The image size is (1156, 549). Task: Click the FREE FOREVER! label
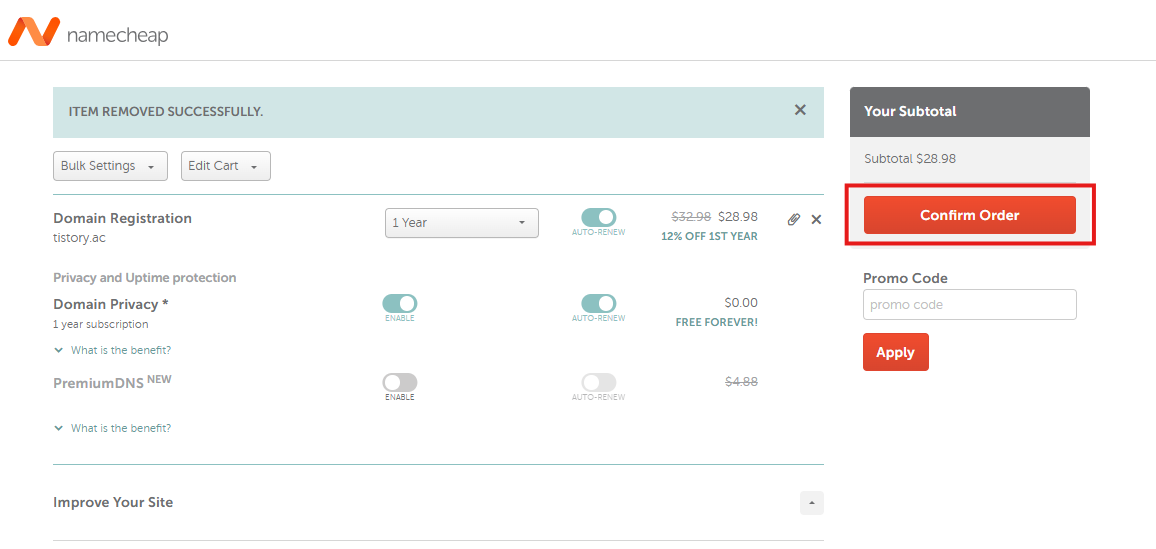coord(717,322)
